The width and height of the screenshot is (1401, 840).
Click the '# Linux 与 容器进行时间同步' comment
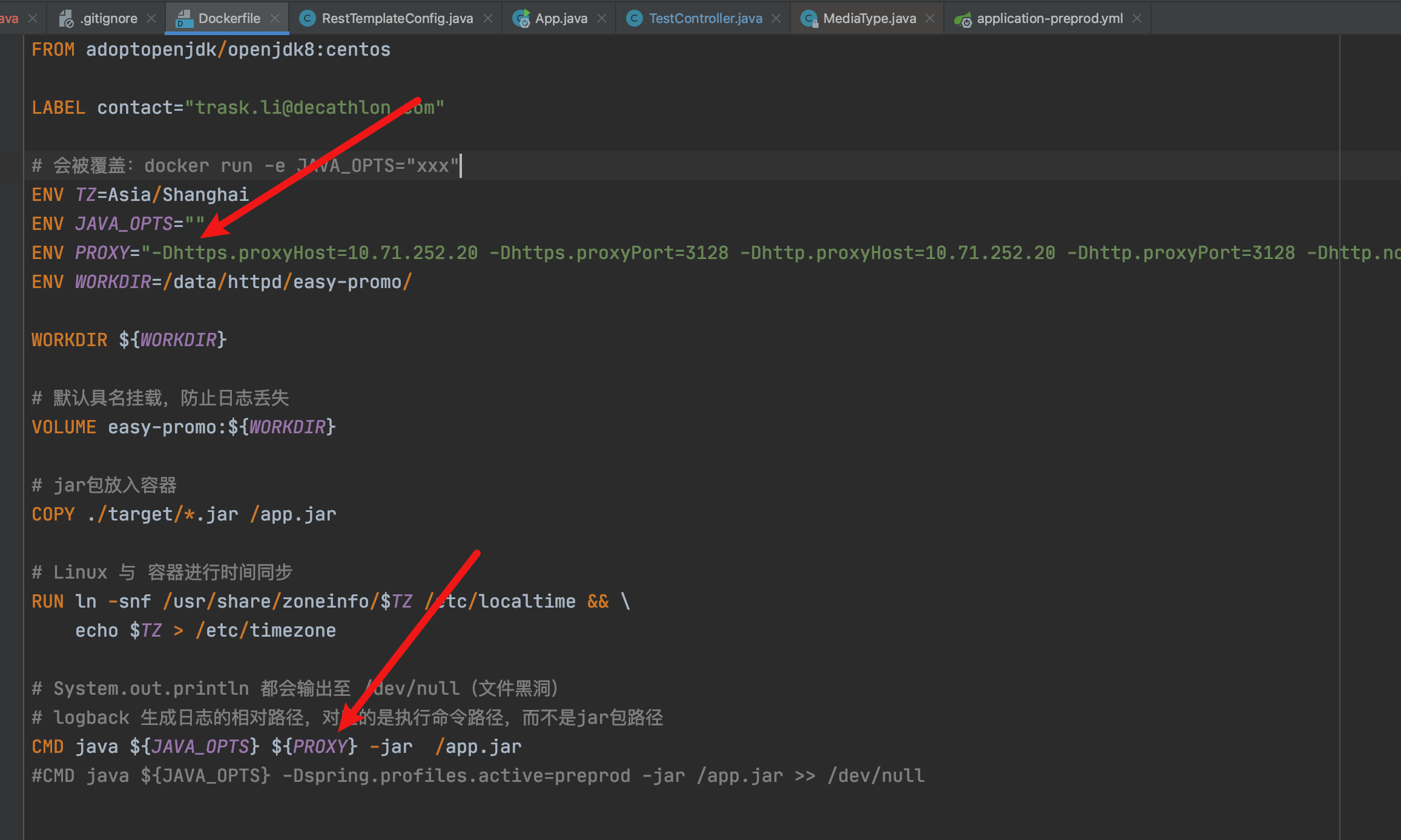162,573
